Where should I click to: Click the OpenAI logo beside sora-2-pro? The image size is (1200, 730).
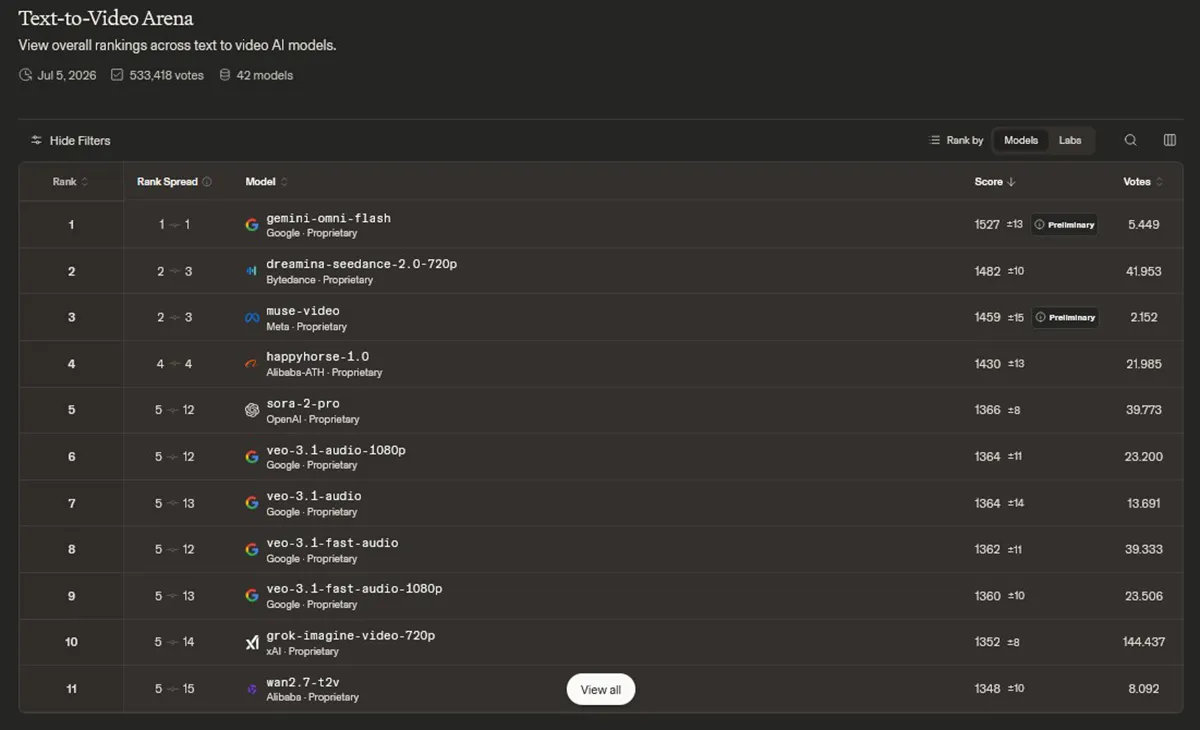tap(252, 410)
